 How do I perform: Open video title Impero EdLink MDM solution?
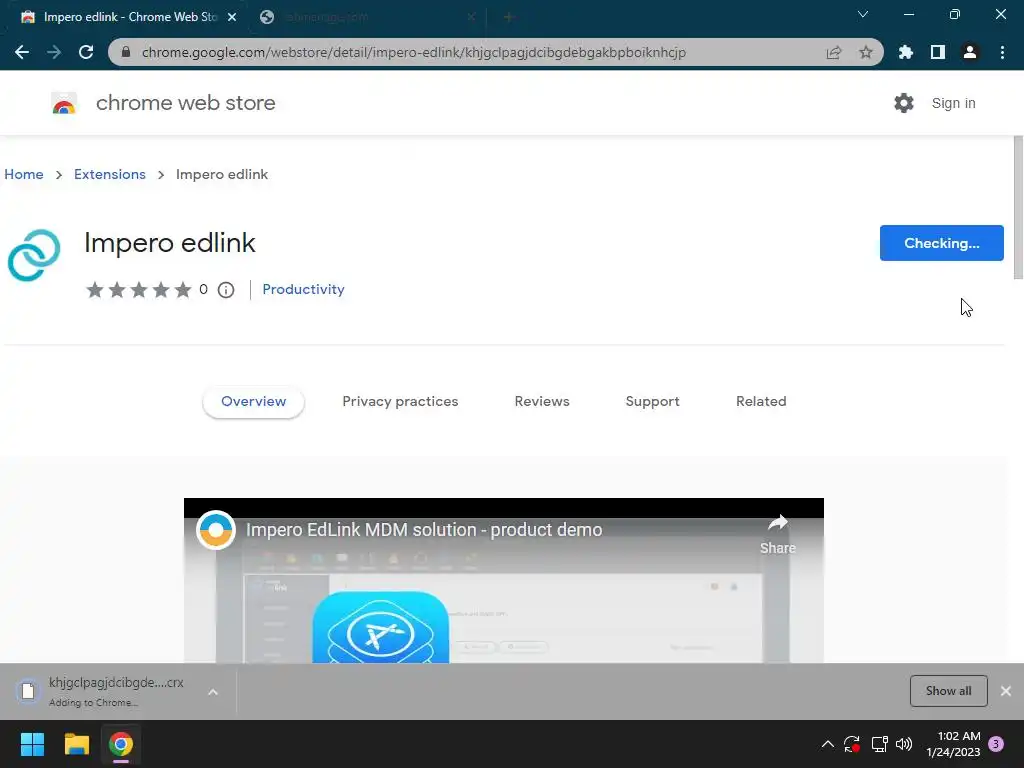click(x=424, y=530)
